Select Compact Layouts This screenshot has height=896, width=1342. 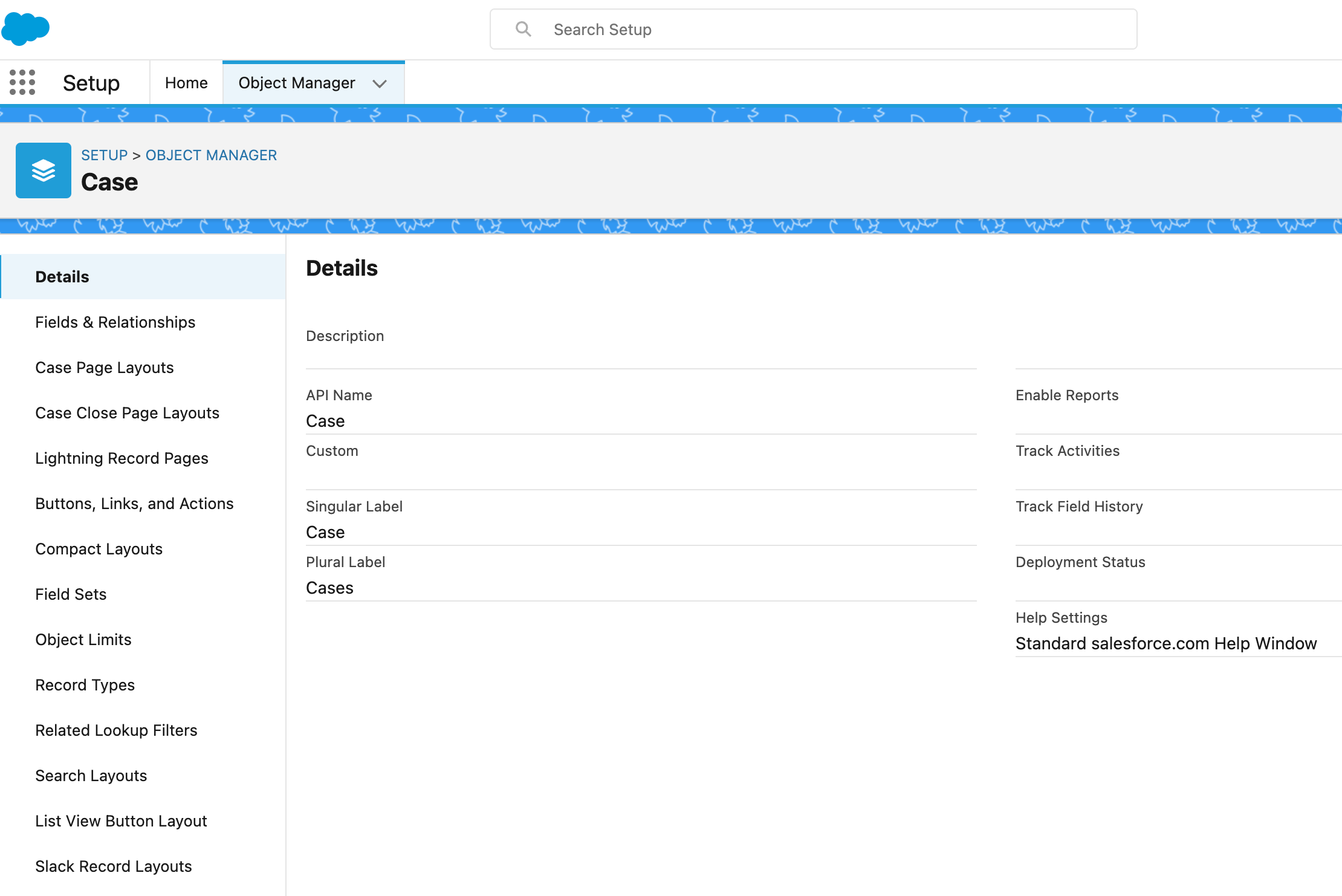click(x=99, y=548)
